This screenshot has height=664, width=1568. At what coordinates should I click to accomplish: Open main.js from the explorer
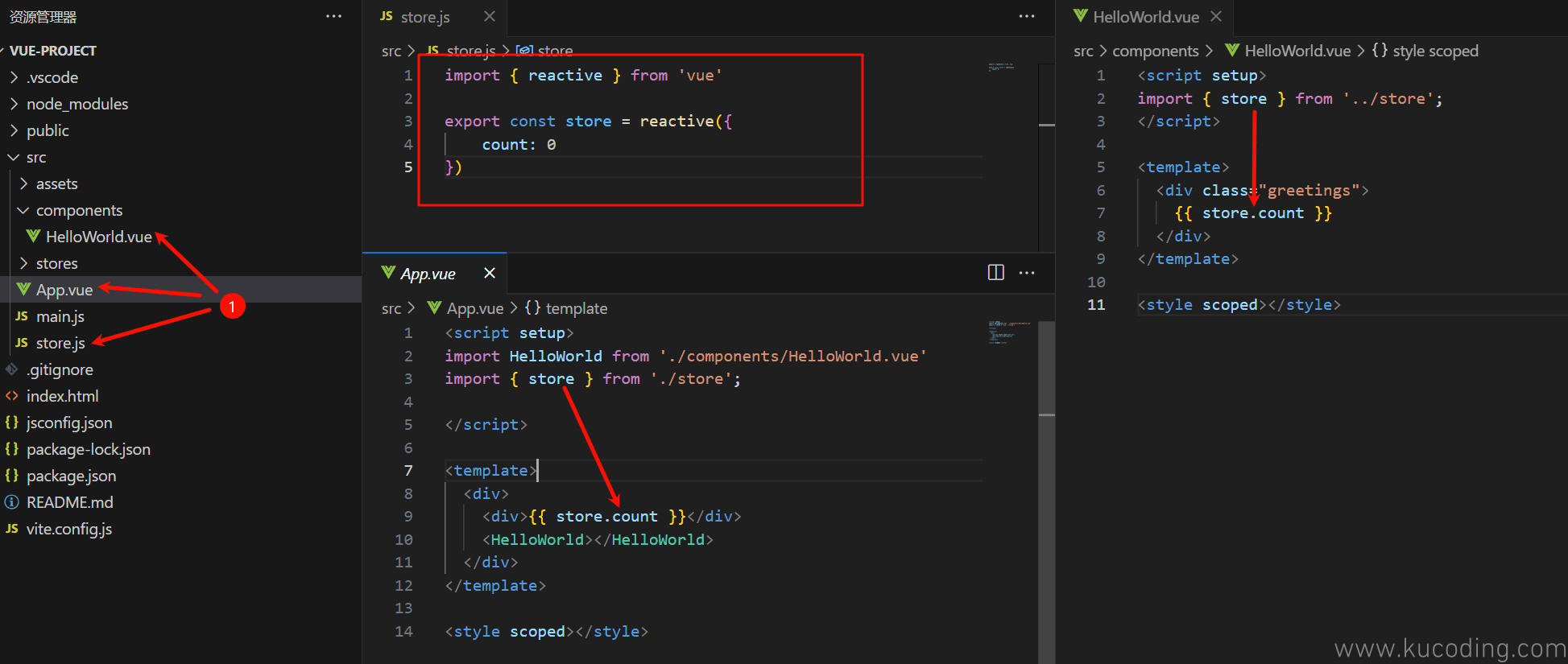pos(60,316)
